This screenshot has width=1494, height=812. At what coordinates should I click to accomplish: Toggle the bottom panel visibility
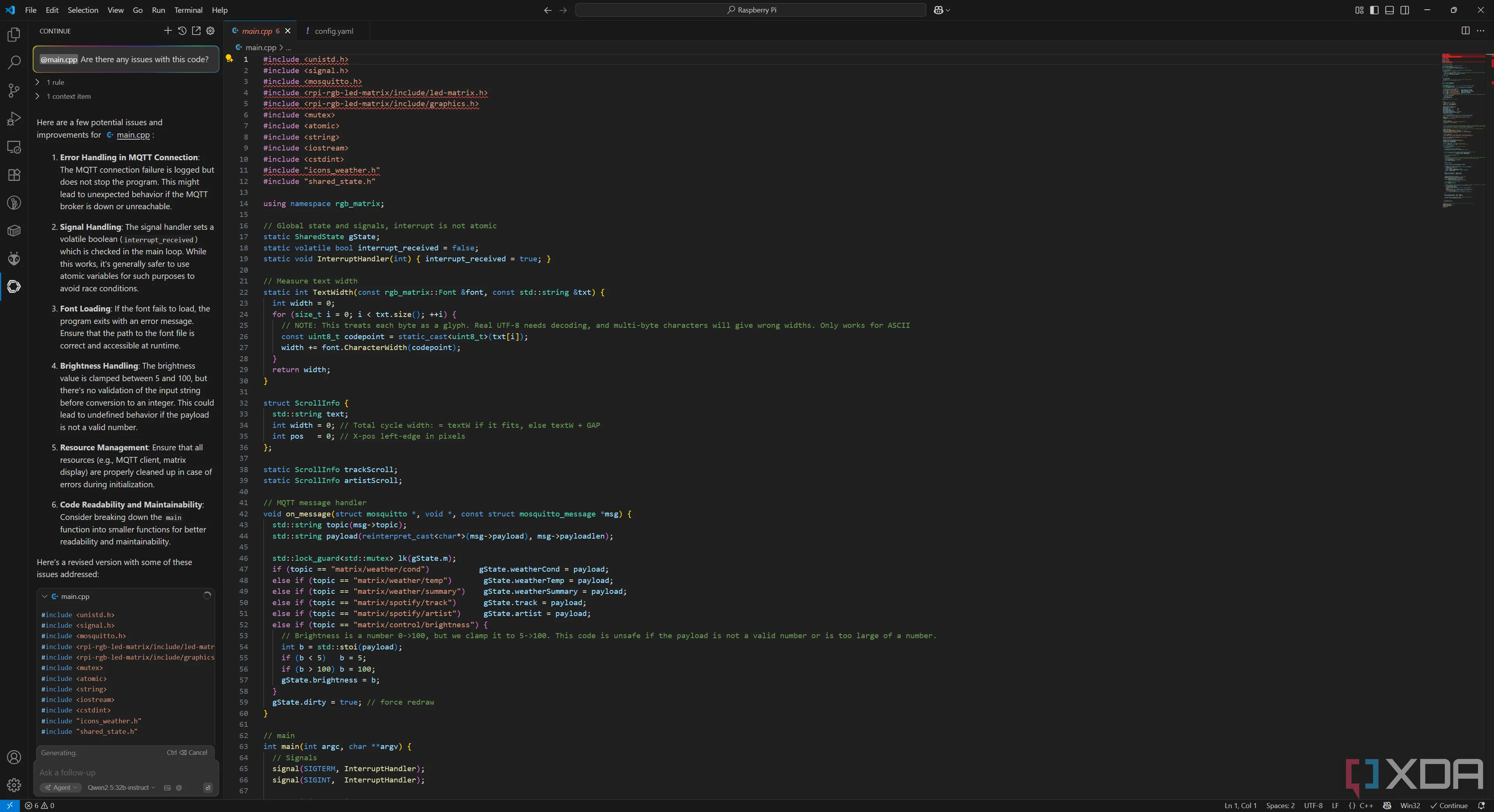(1390, 10)
